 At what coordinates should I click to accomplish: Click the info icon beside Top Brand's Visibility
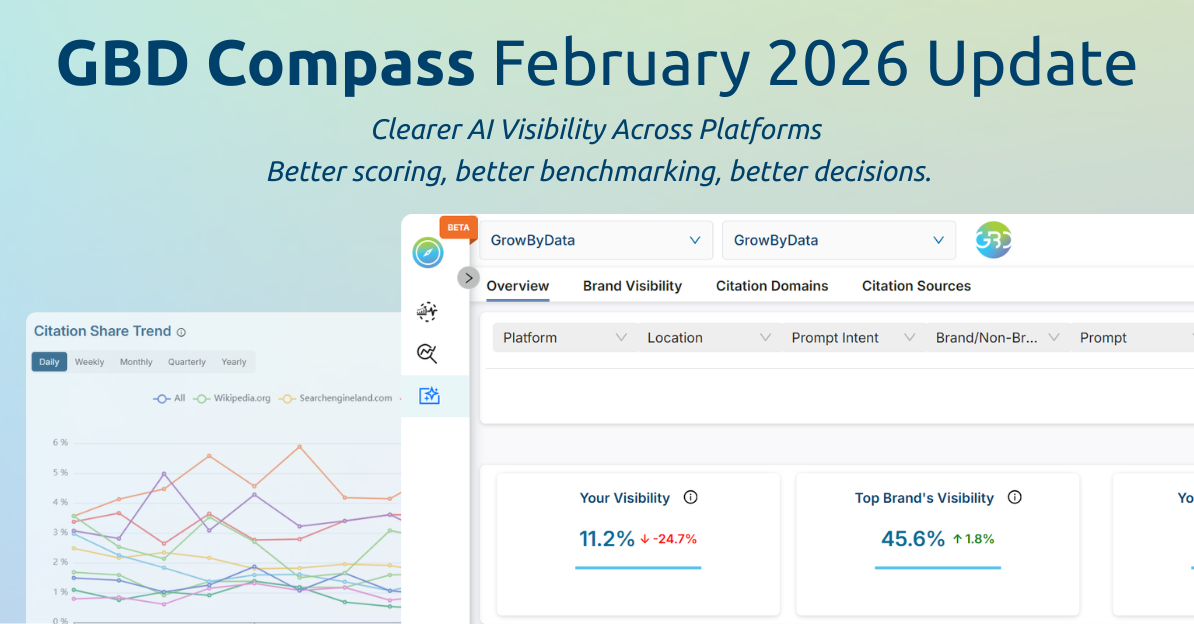pyautogui.click(x=1014, y=497)
